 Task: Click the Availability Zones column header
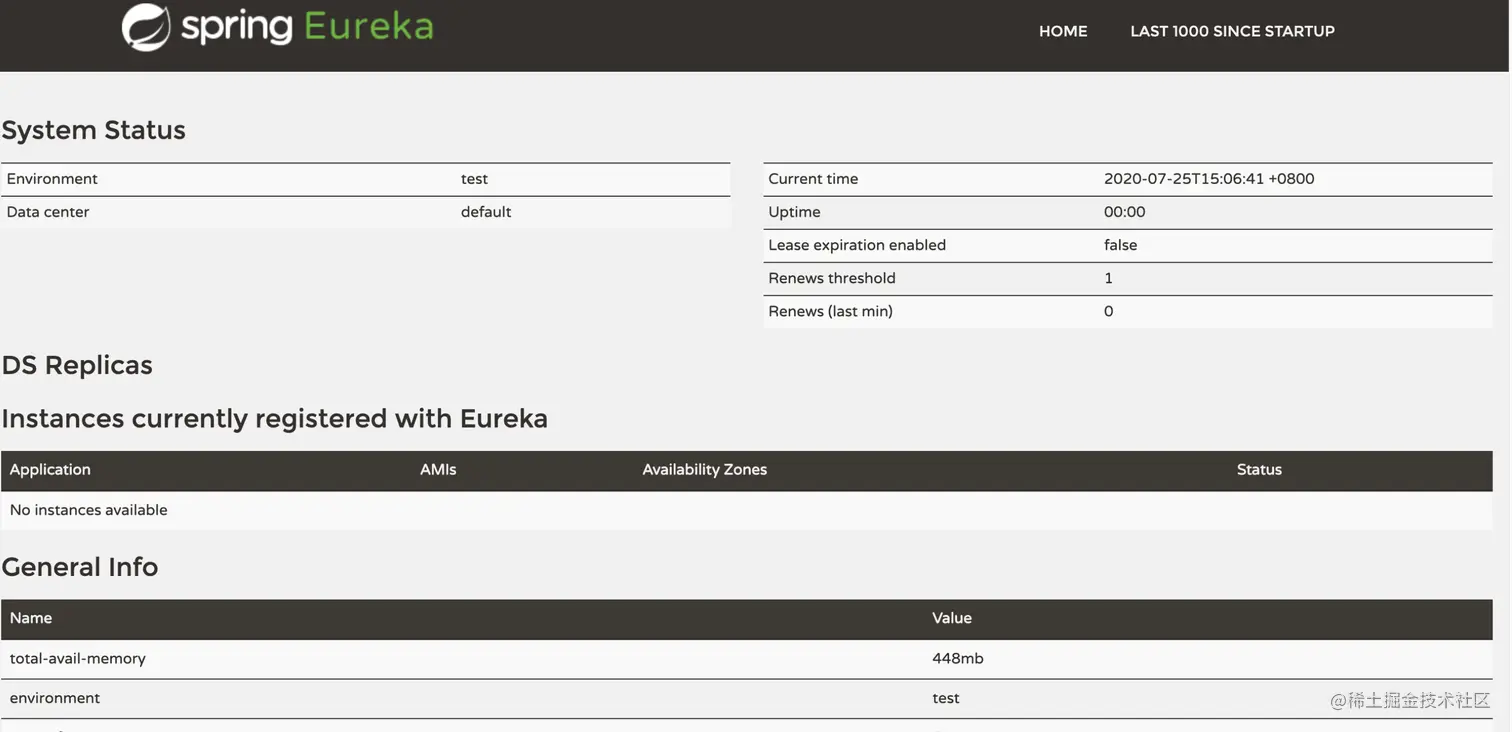[x=705, y=470]
